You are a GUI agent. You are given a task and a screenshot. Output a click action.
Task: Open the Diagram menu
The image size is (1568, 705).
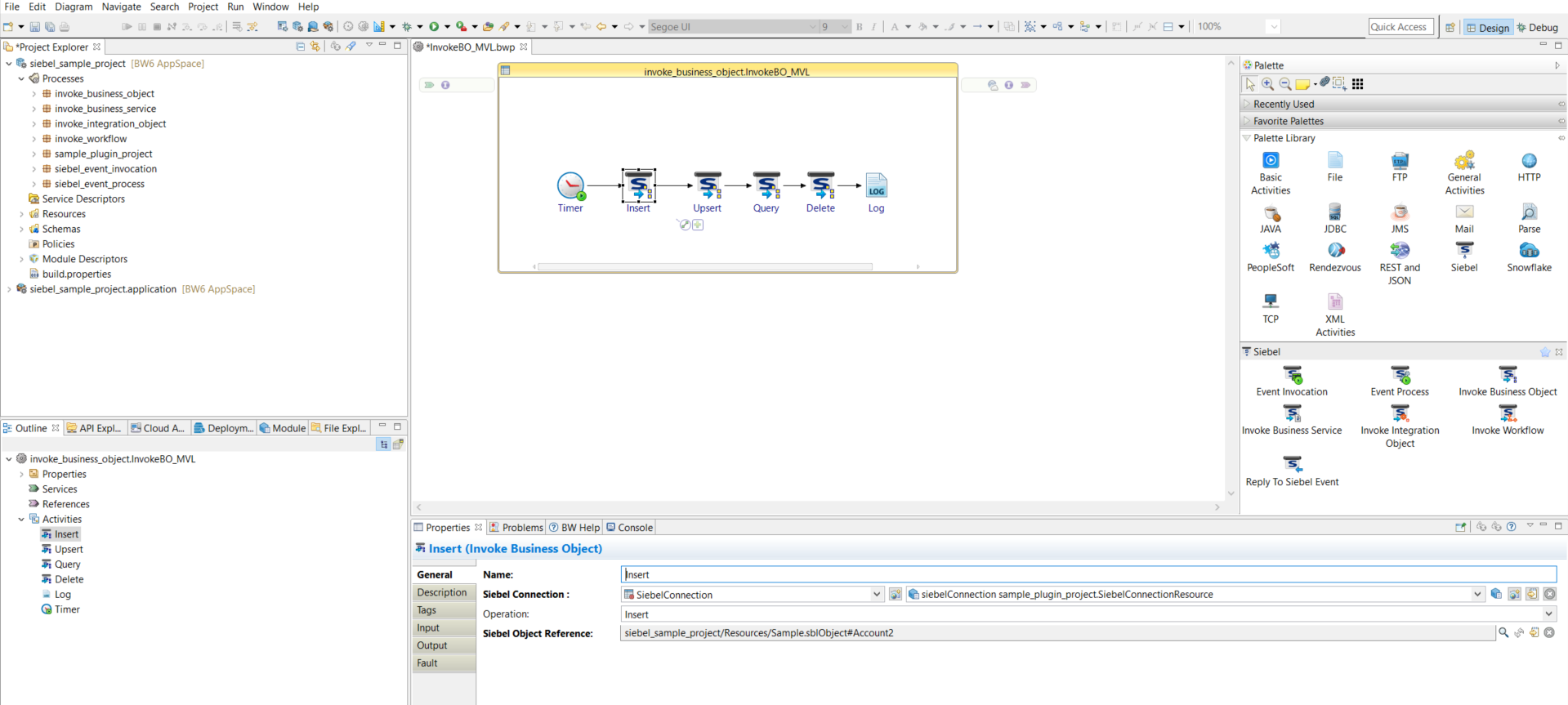click(74, 7)
